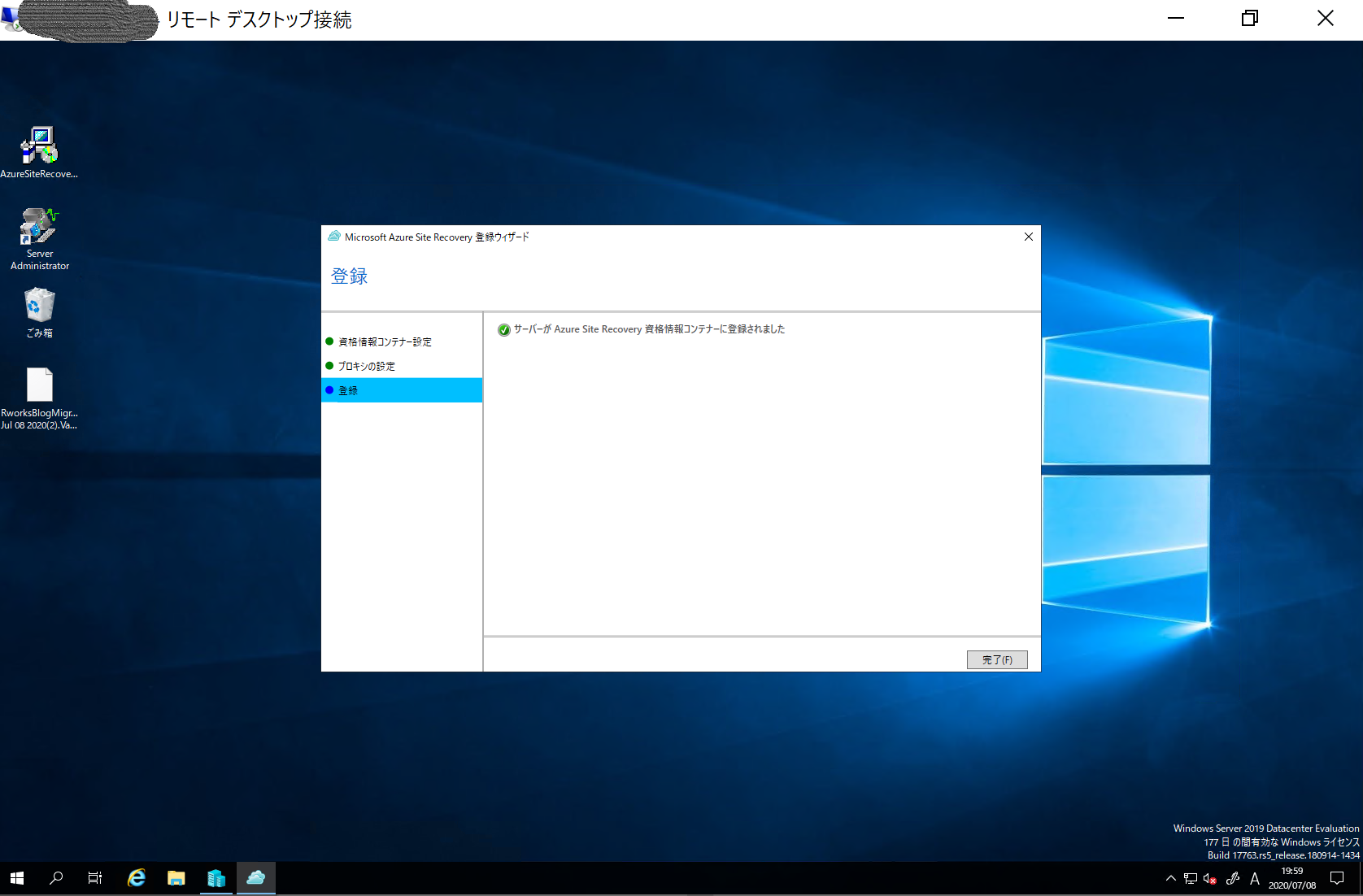Open the Windows Start menu
The image size is (1363, 896).
click(x=17, y=878)
